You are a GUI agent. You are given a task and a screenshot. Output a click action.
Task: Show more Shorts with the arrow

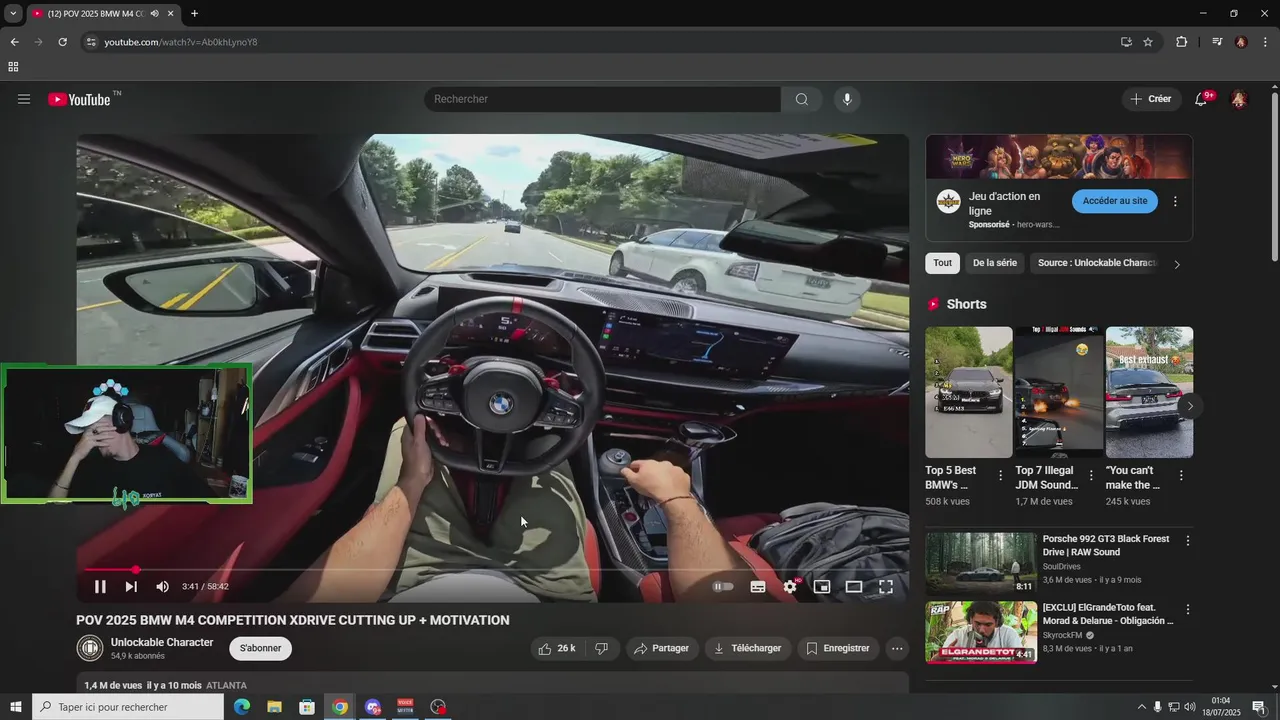click(x=1190, y=406)
